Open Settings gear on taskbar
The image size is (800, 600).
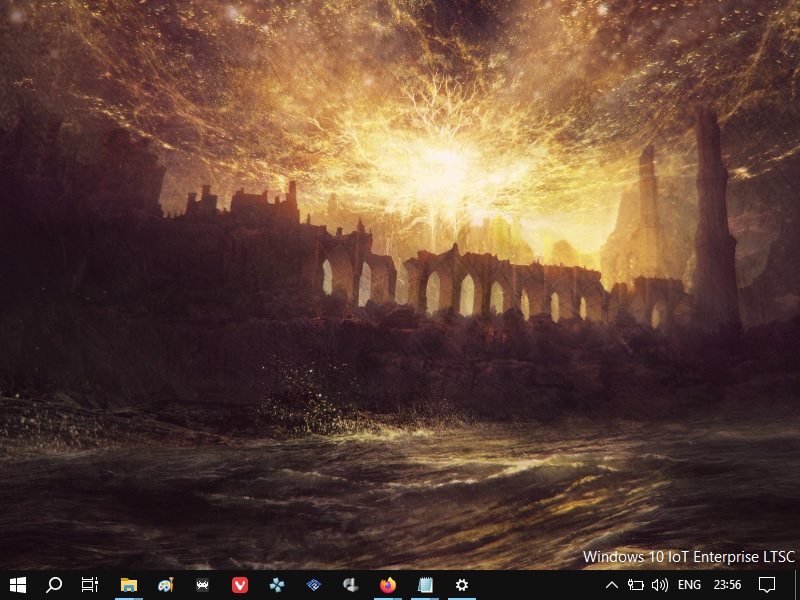(462, 585)
